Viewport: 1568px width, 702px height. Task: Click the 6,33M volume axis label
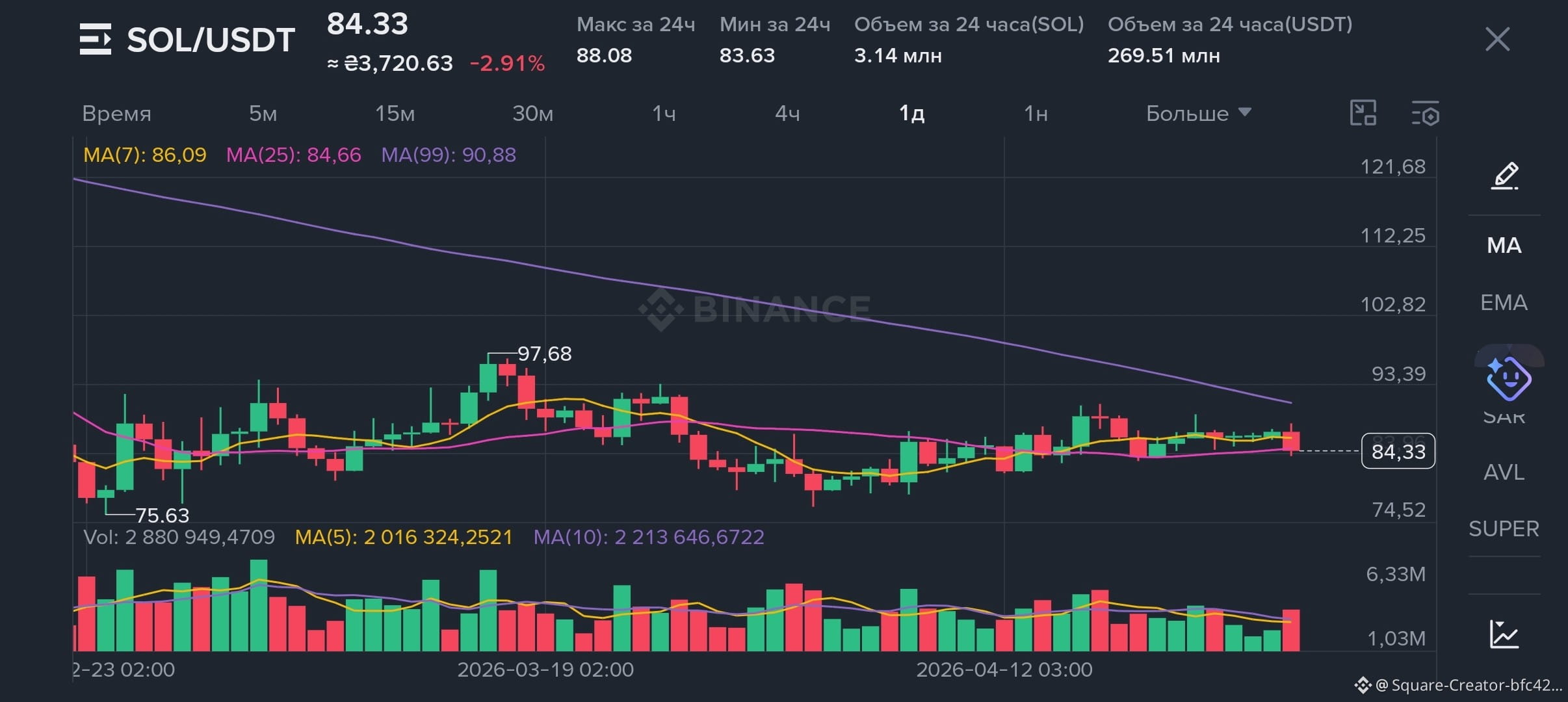coord(1396,574)
